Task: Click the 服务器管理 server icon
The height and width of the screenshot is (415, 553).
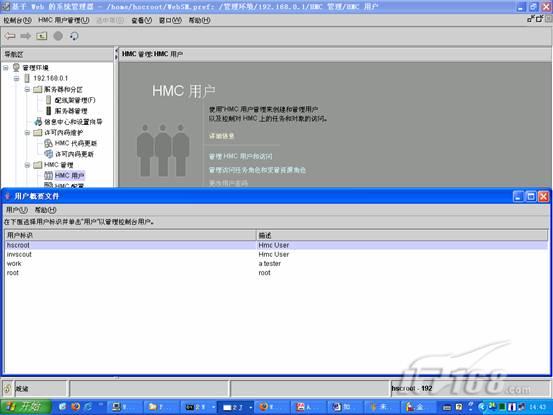Action: click(49, 111)
